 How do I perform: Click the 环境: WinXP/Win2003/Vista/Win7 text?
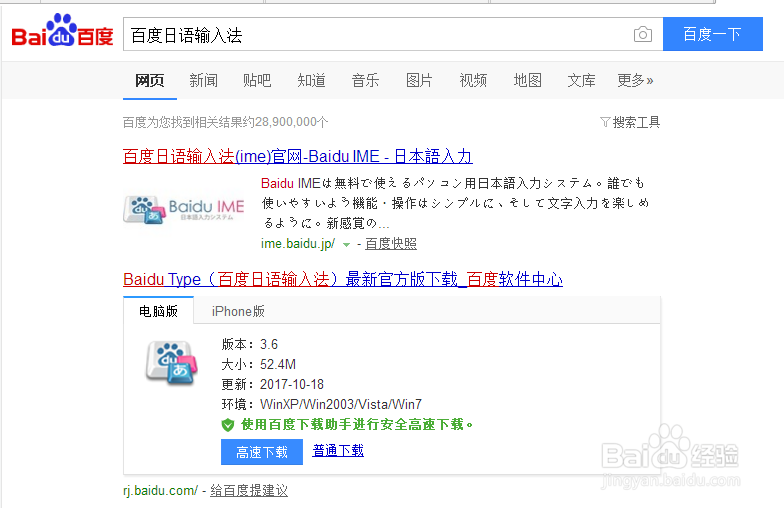(322, 404)
